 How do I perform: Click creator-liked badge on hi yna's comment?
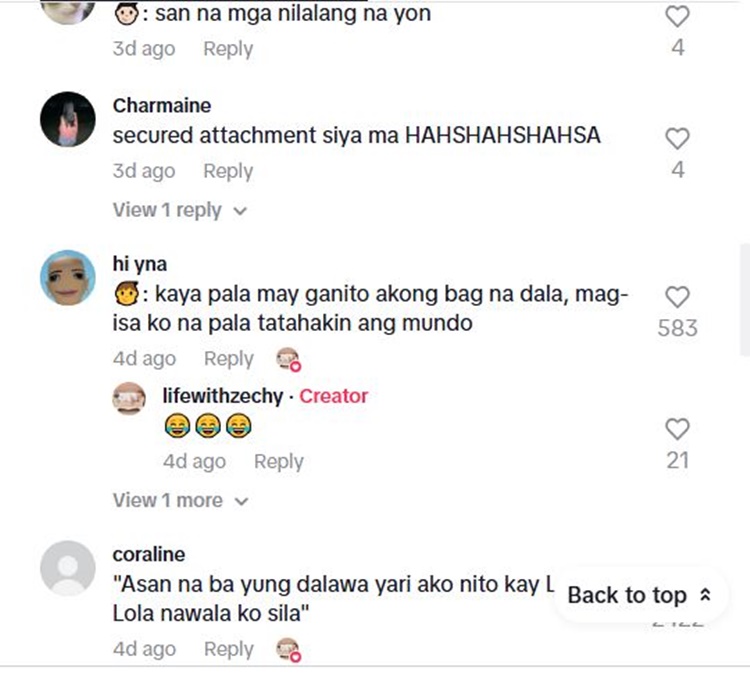(288, 359)
